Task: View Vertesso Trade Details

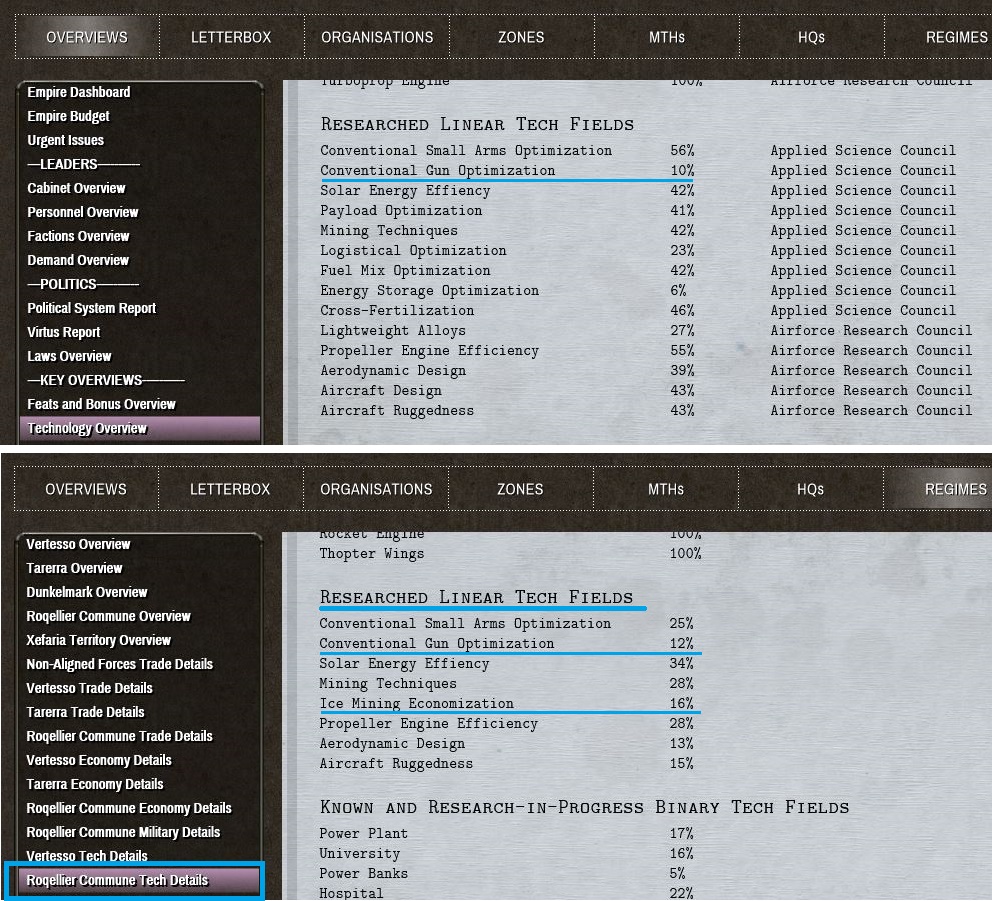Action: click(89, 689)
